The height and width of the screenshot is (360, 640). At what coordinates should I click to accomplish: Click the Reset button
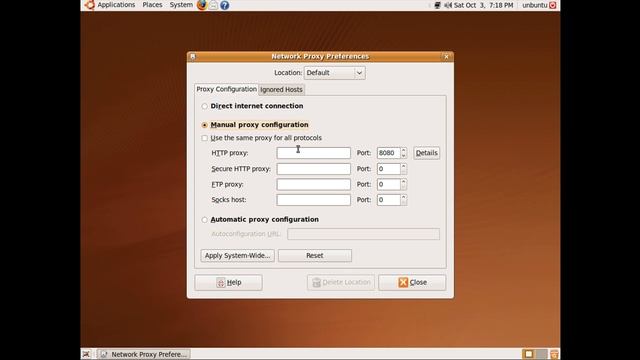pos(315,256)
